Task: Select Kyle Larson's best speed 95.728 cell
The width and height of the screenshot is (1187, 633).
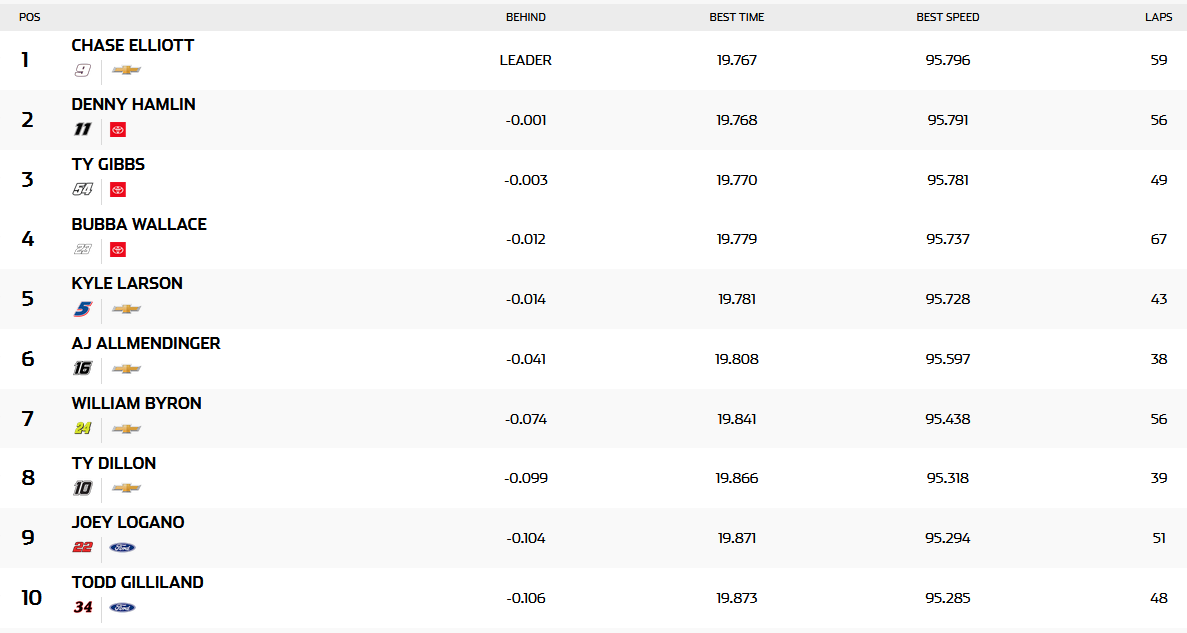Action: [x=948, y=299]
